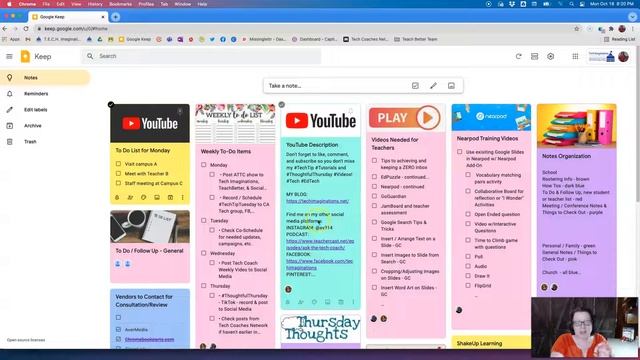Select the To Do List for Monday note checkmark
The image size is (640, 360).
111,105
